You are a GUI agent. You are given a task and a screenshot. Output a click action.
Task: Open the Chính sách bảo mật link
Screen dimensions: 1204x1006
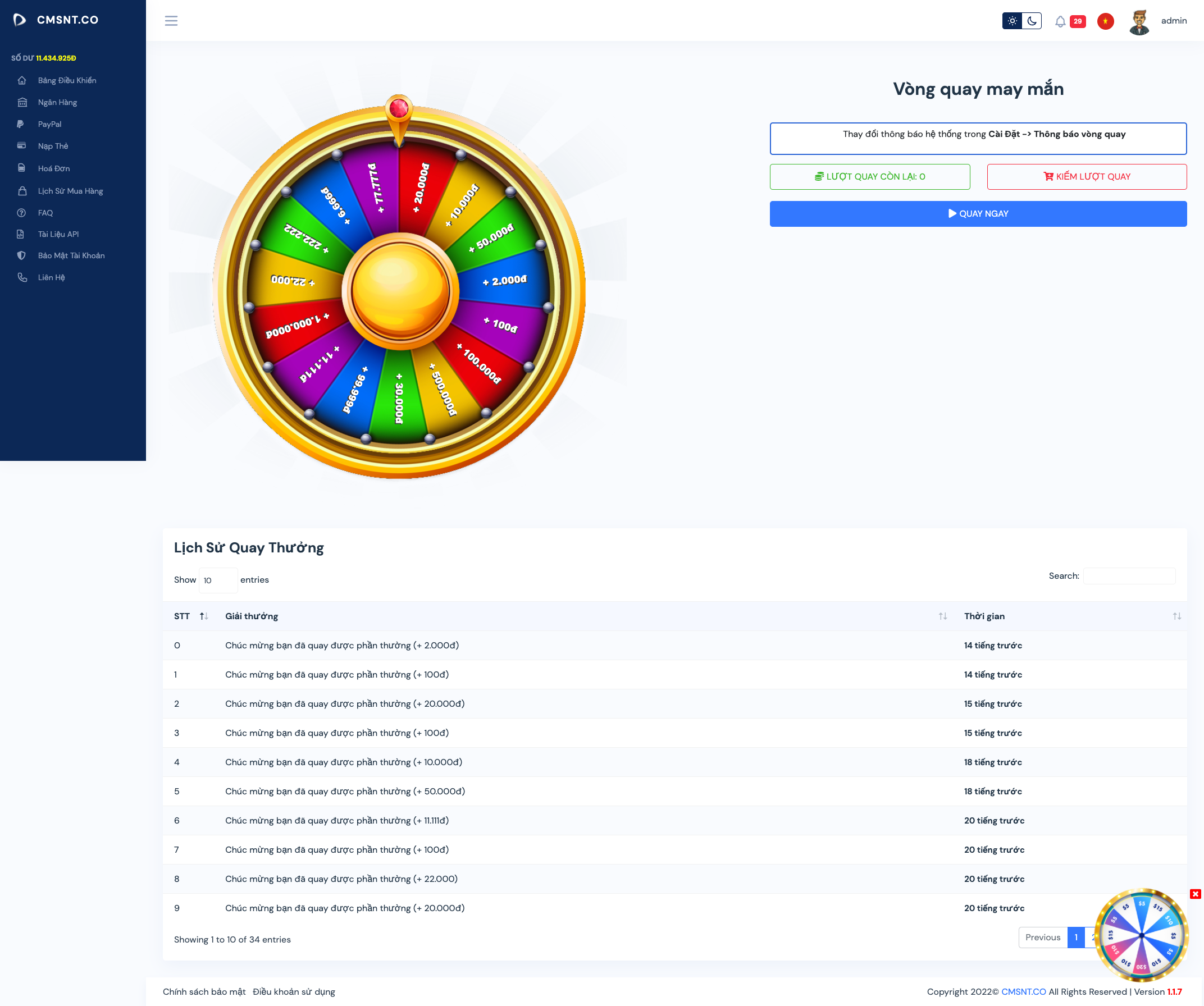coord(204,991)
